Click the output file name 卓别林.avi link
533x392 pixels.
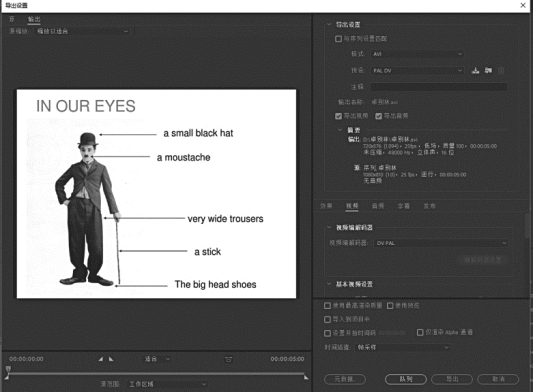tap(384, 102)
